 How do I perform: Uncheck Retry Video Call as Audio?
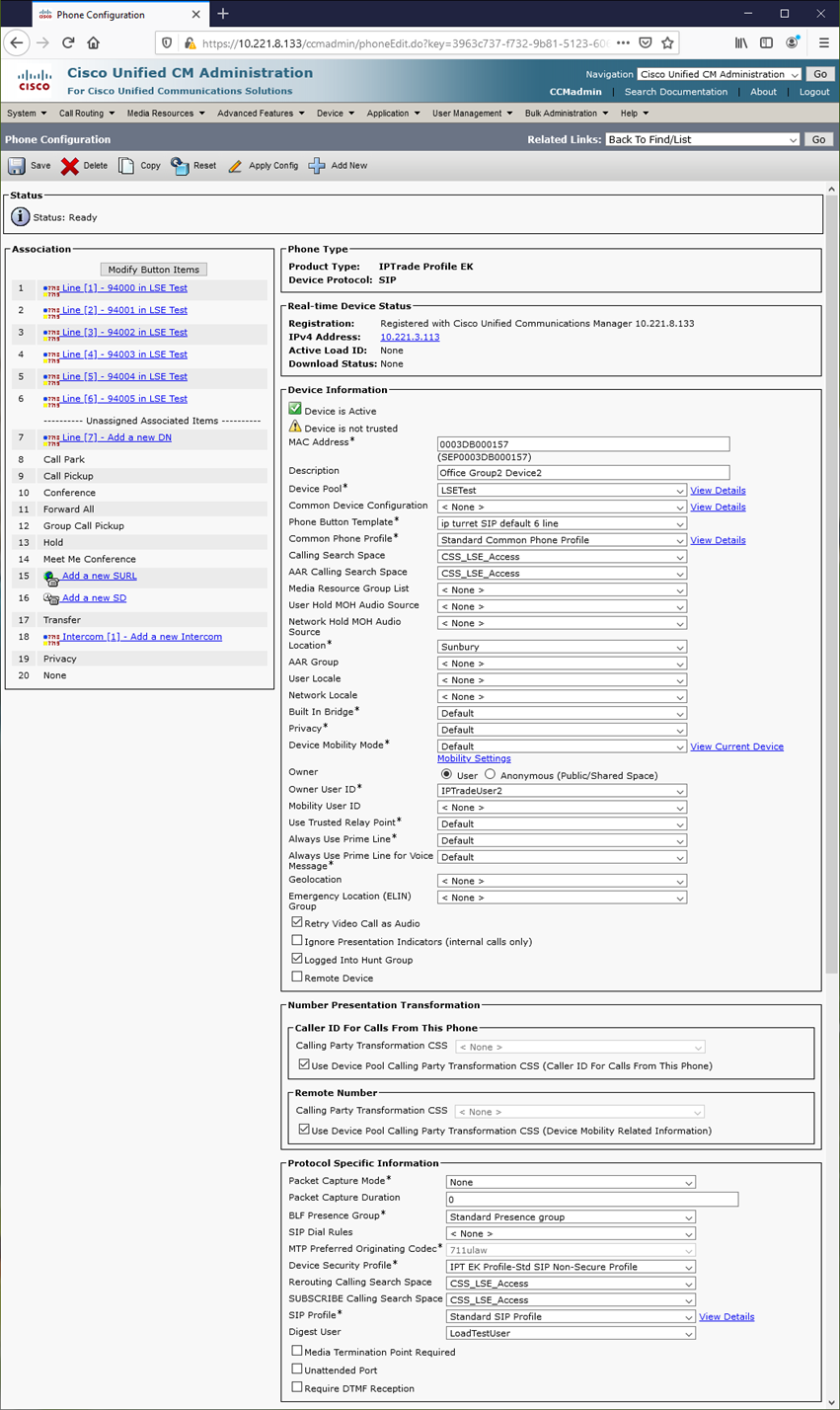tap(297, 923)
